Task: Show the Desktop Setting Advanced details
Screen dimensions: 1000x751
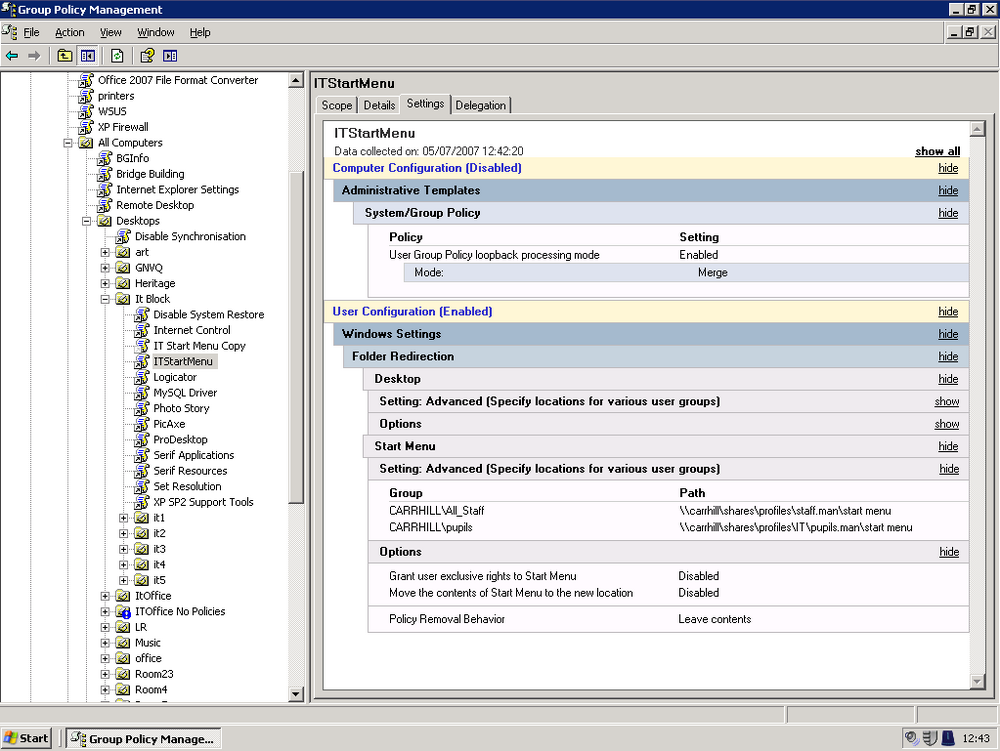Action: point(946,402)
